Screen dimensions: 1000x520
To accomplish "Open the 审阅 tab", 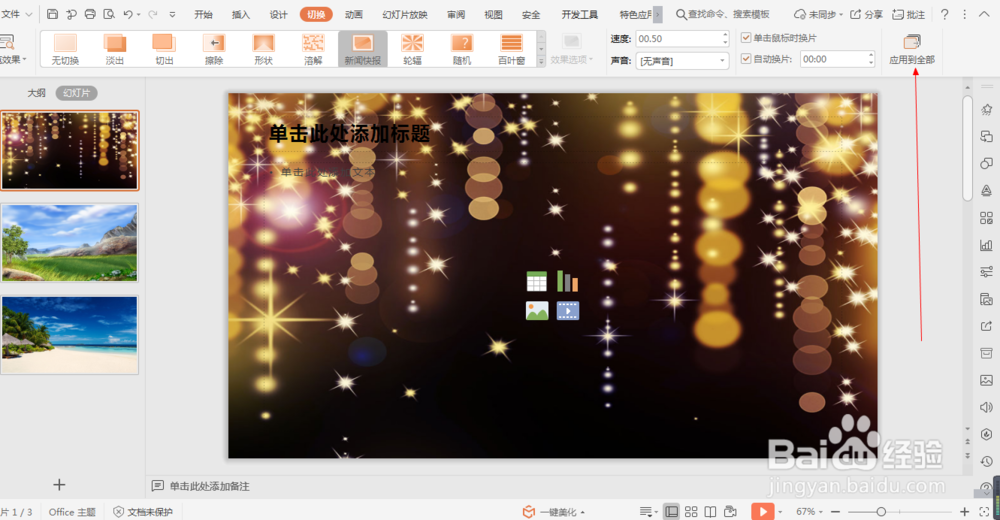I will [x=456, y=14].
